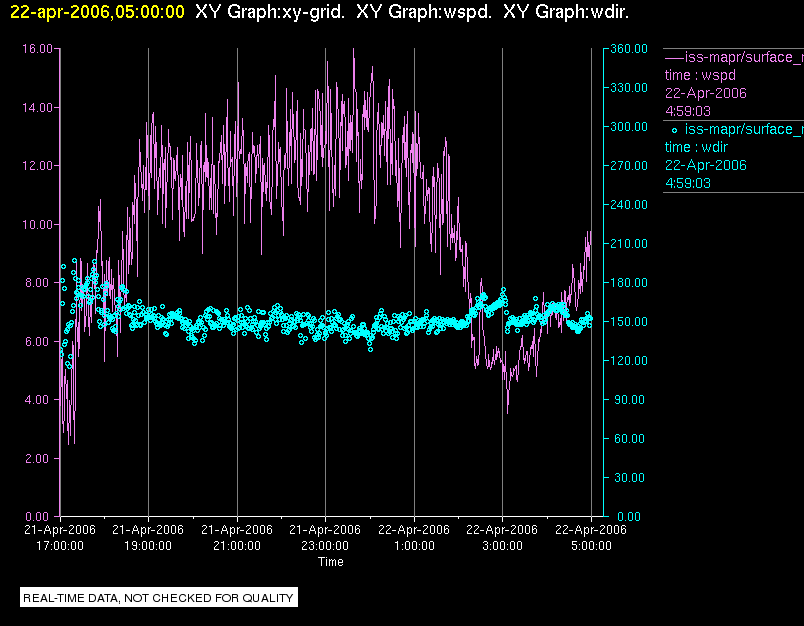The width and height of the screenshot is (804, 626).
Task: Click the 150.00 right axis label
Action: click(629, 321)
